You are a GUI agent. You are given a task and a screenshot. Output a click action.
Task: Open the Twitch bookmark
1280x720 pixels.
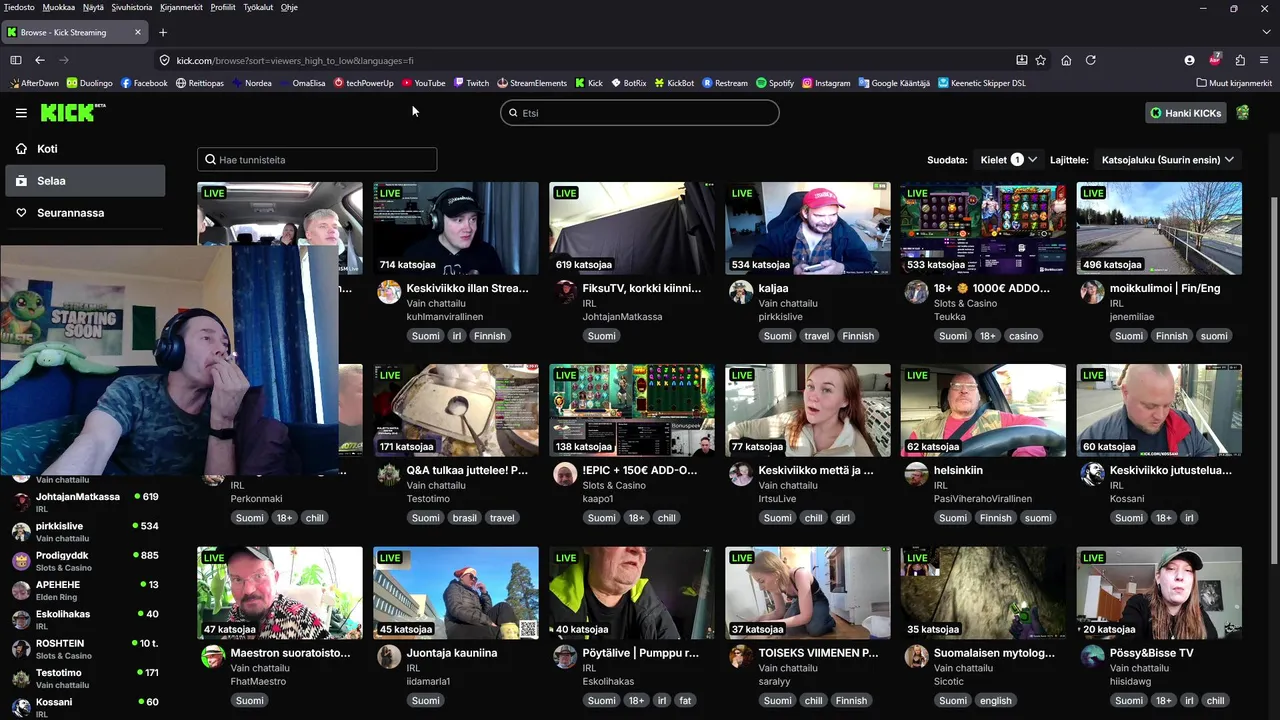pos(471,83)
